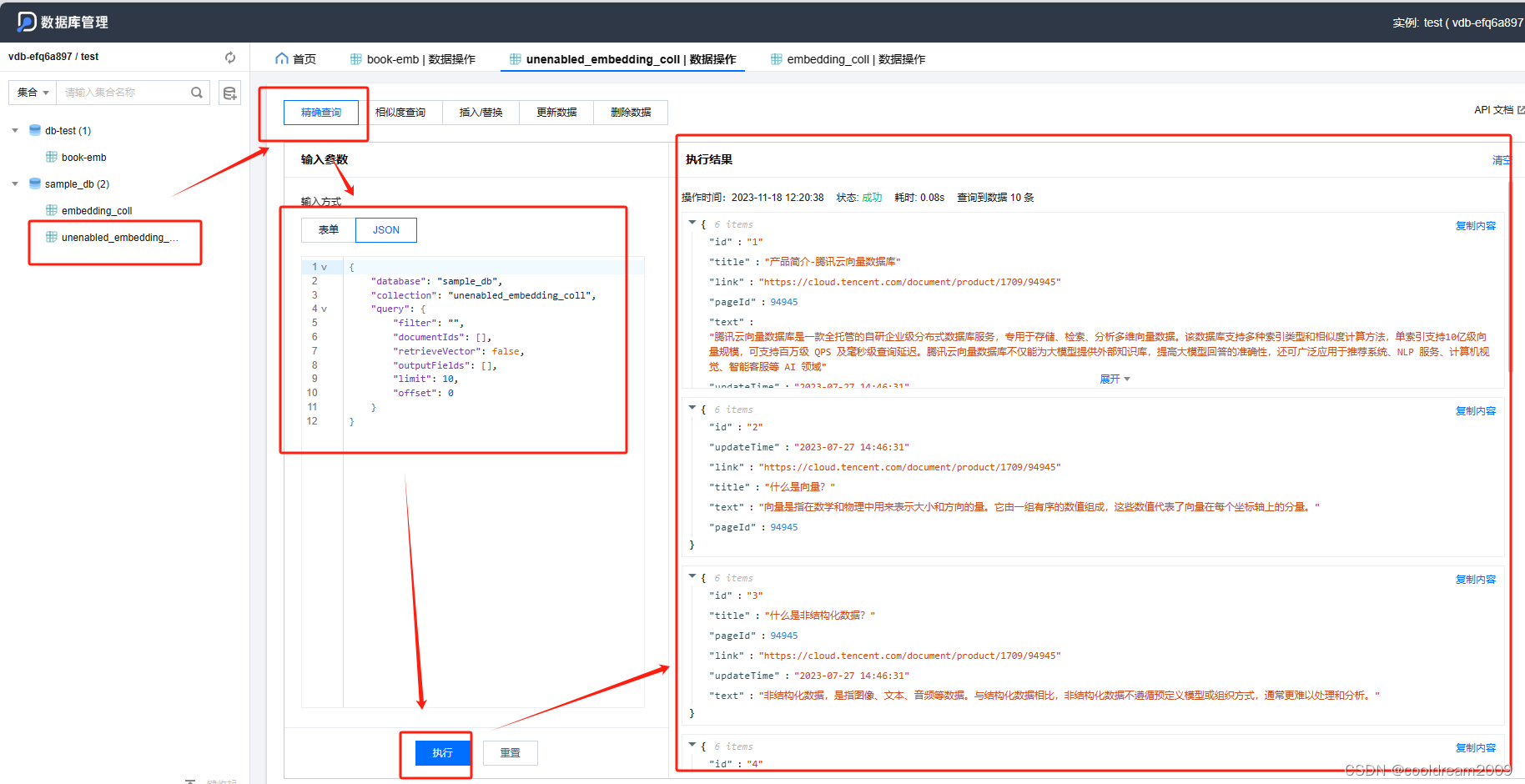Switch input mode to JSON
The width and height of the screenshot is (1525, 784).
point(386,230)
